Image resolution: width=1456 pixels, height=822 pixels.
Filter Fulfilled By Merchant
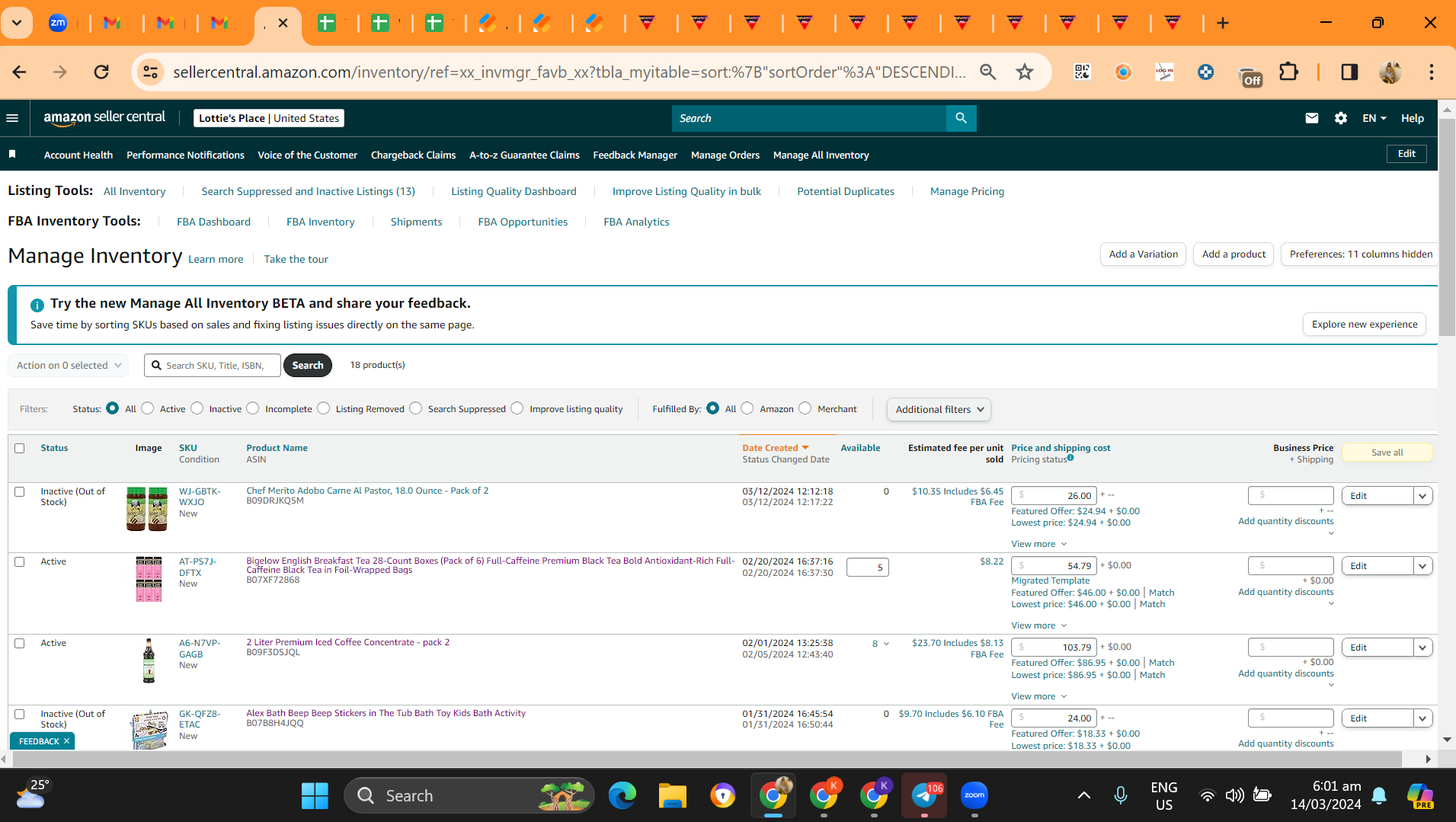(x=805, y=408)
